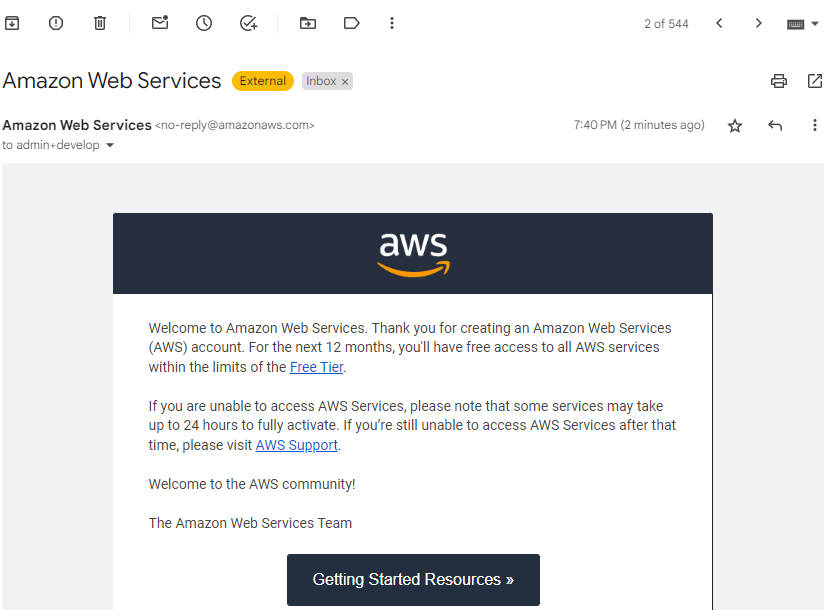Remove the Inbox label tag
The width and height of the screenshot is (824, 610).
click(345, 82)
